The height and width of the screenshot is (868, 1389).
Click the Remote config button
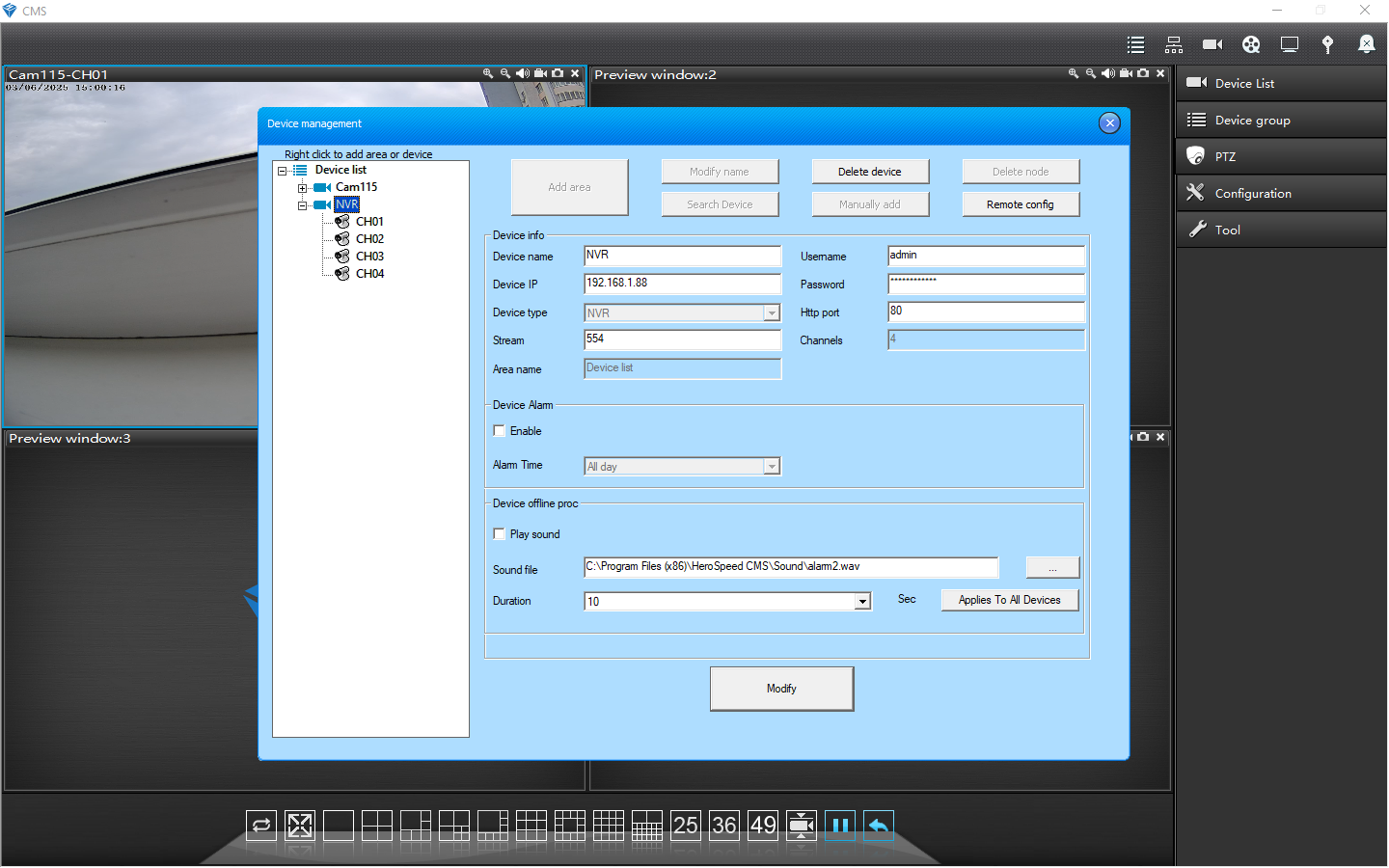pos(1020,204)
